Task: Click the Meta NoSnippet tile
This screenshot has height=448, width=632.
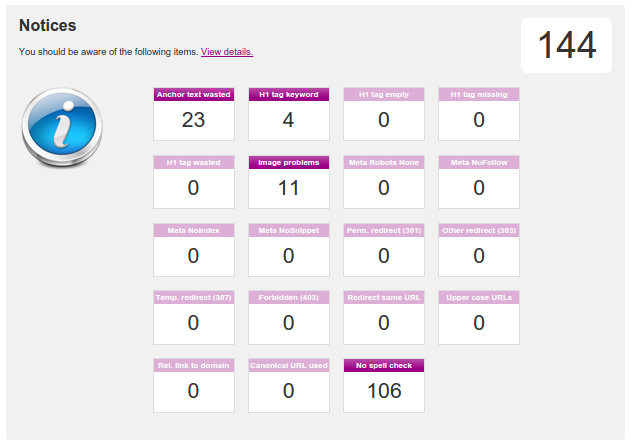Action: [x=289, y=250]
